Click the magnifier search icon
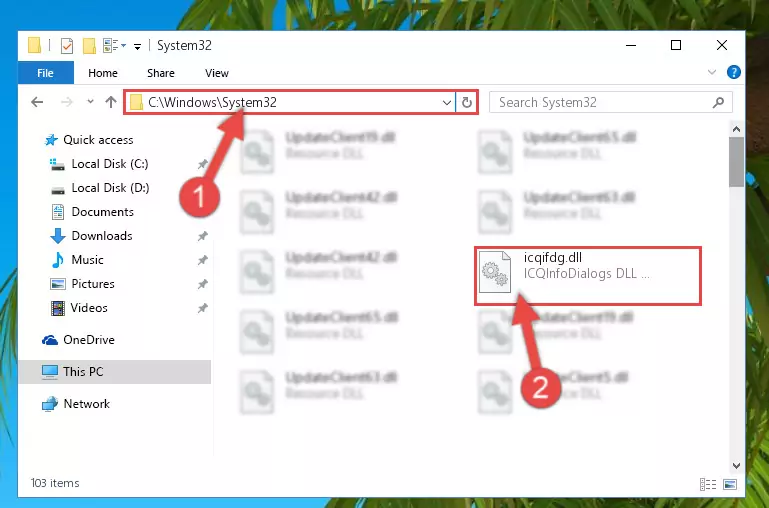This screenshot has height=508, width=769. (718, 102)
